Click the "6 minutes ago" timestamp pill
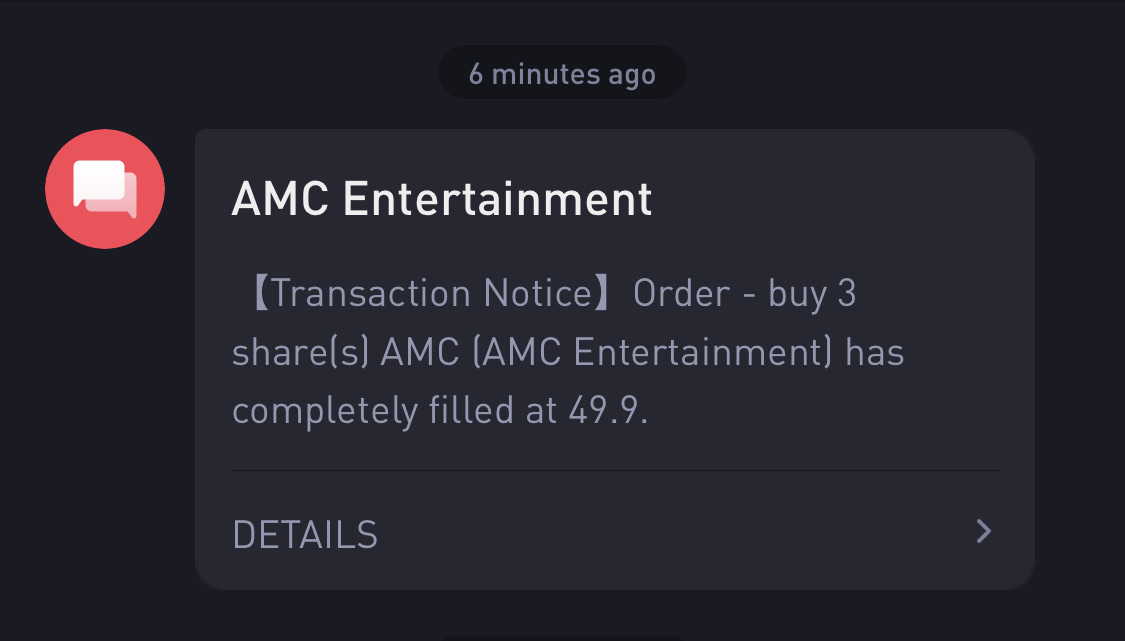 [x=562, y=73]
